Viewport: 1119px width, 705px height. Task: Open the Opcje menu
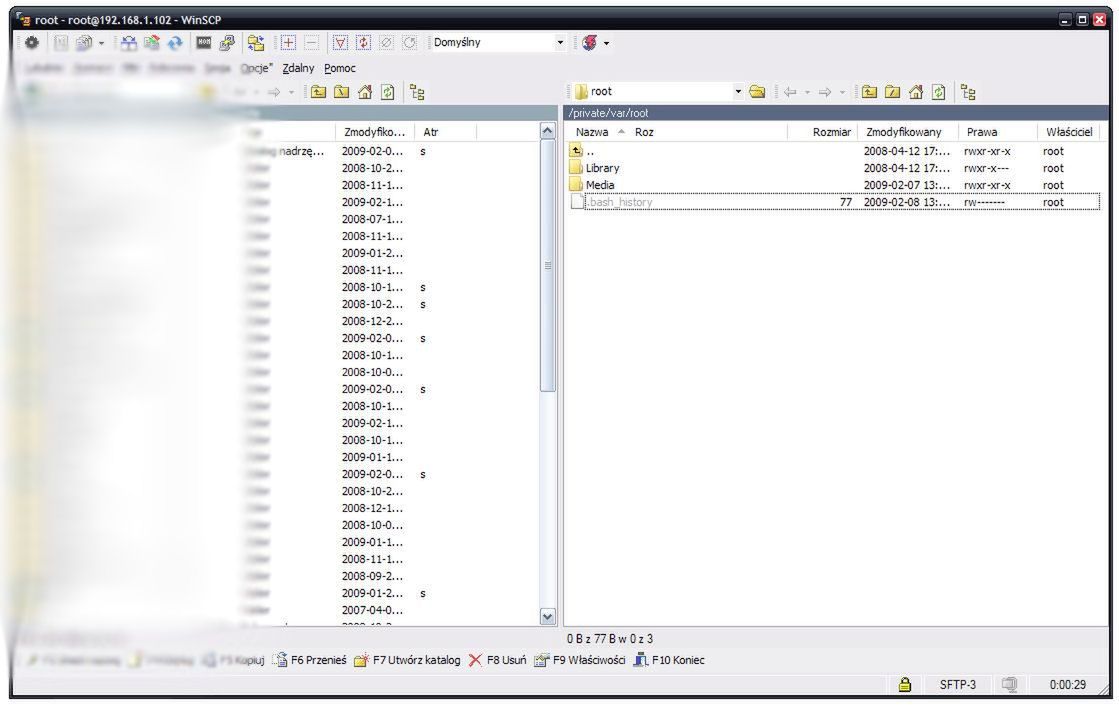click(x=256, y=69)
